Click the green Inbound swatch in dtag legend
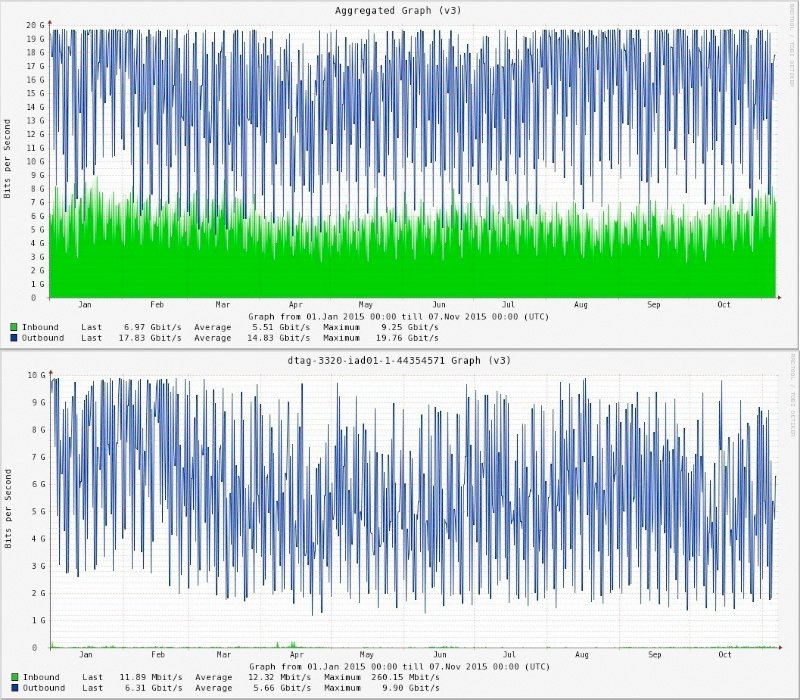Image resolution: width=800 pixels, height=700 pixels. click(x=14, y=677)
